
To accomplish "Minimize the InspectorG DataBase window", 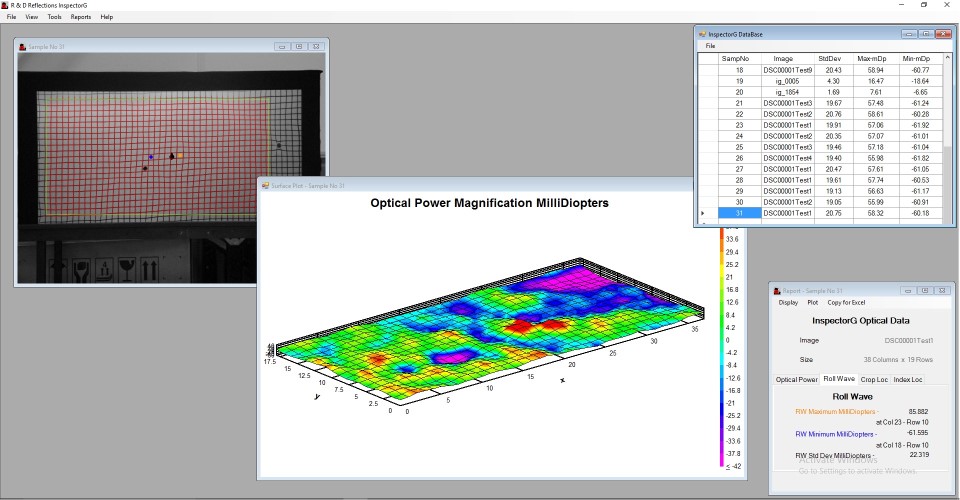I will tap(909, 34).
